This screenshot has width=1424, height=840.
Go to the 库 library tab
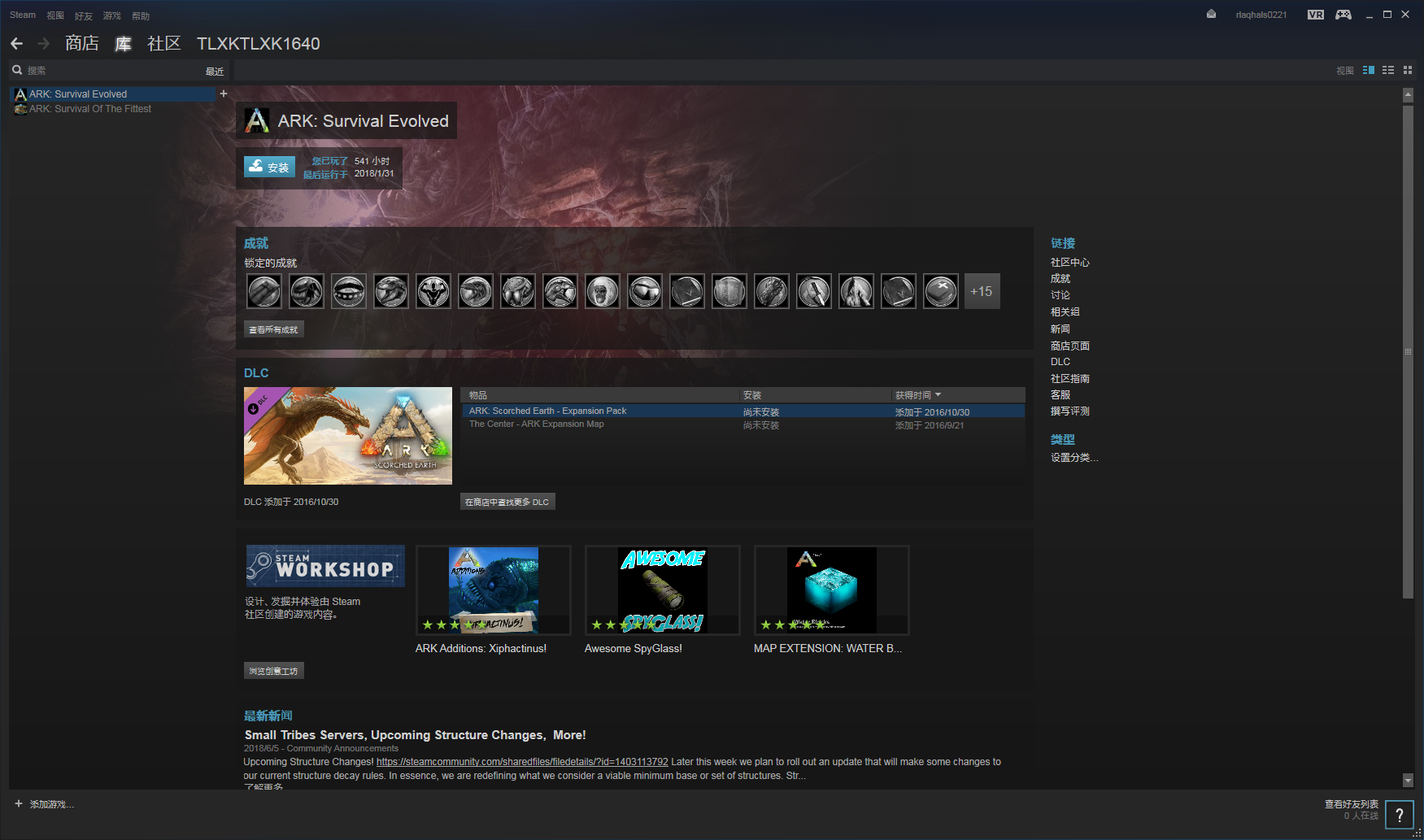[123, 43]
